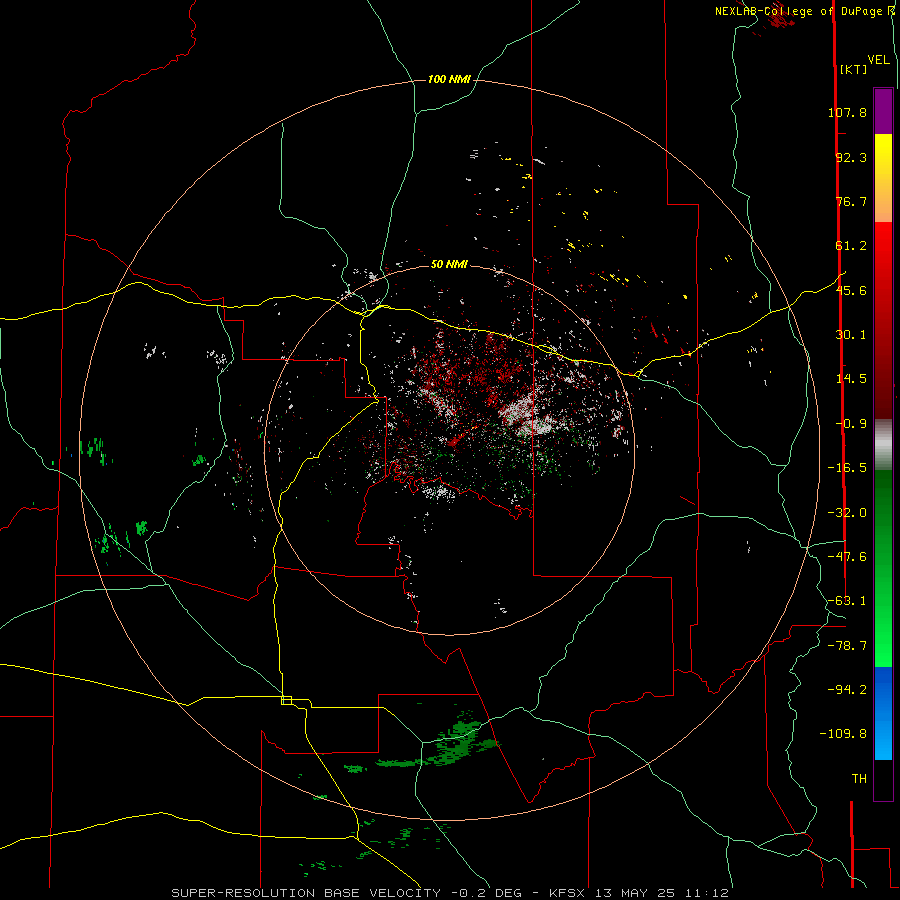Select the 30.1 legend value
Image resolution: width=900 pixels, height=900 pixels.
click(x=851, y=335)
